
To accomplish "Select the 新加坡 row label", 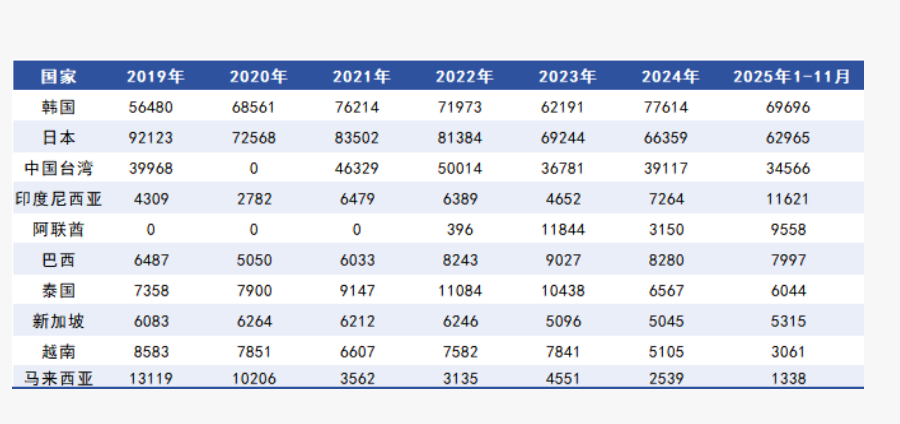I will pyautogui.click(x=58, y=321).
